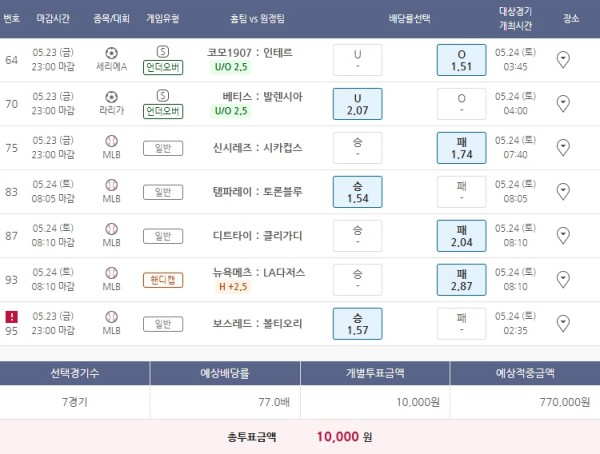Click 배당률선택 column header
This screenshot has height=454, width=600.
pos(409,18)
